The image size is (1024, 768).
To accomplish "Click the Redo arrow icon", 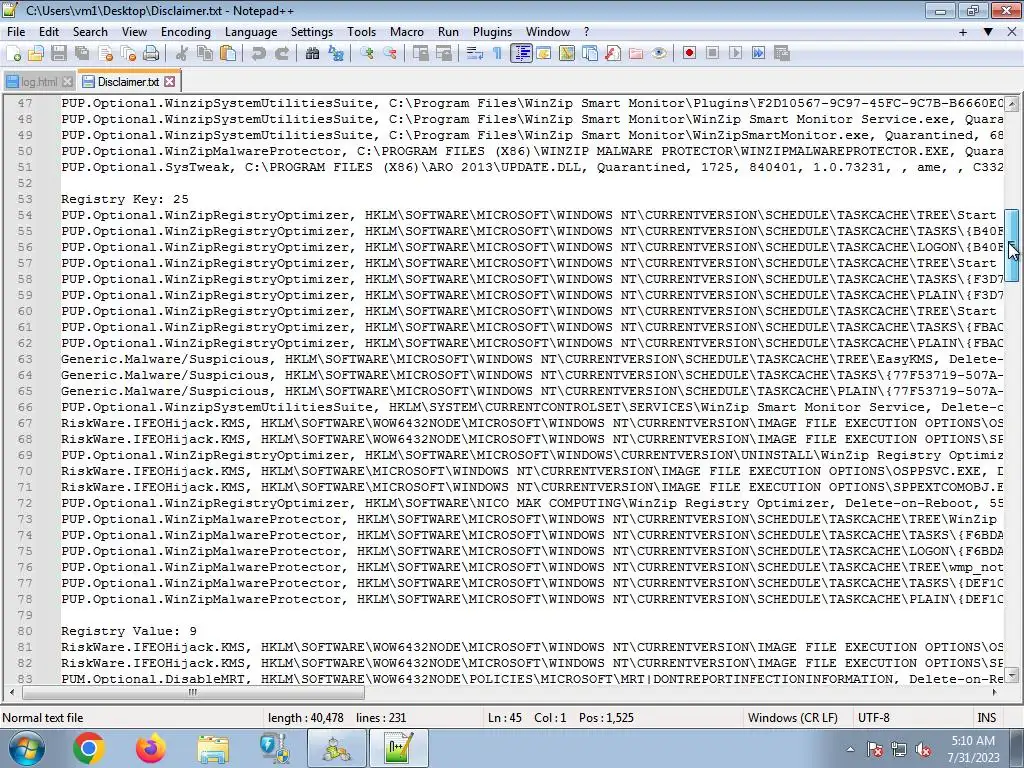I will pos(281,54).
